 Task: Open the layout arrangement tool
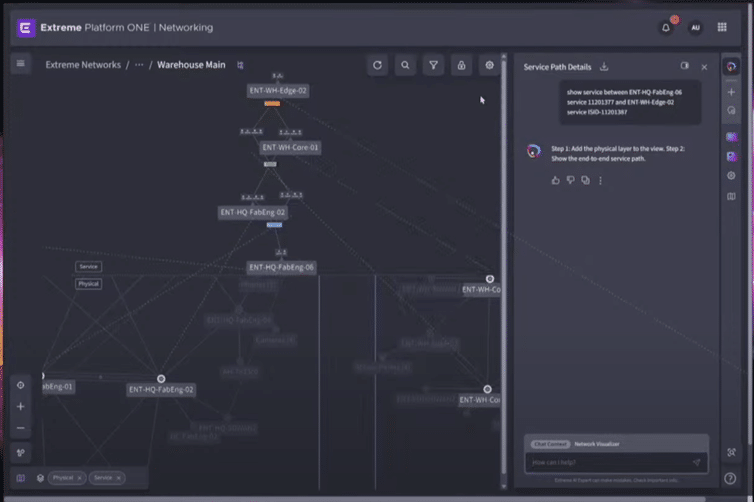pos(21,452)
